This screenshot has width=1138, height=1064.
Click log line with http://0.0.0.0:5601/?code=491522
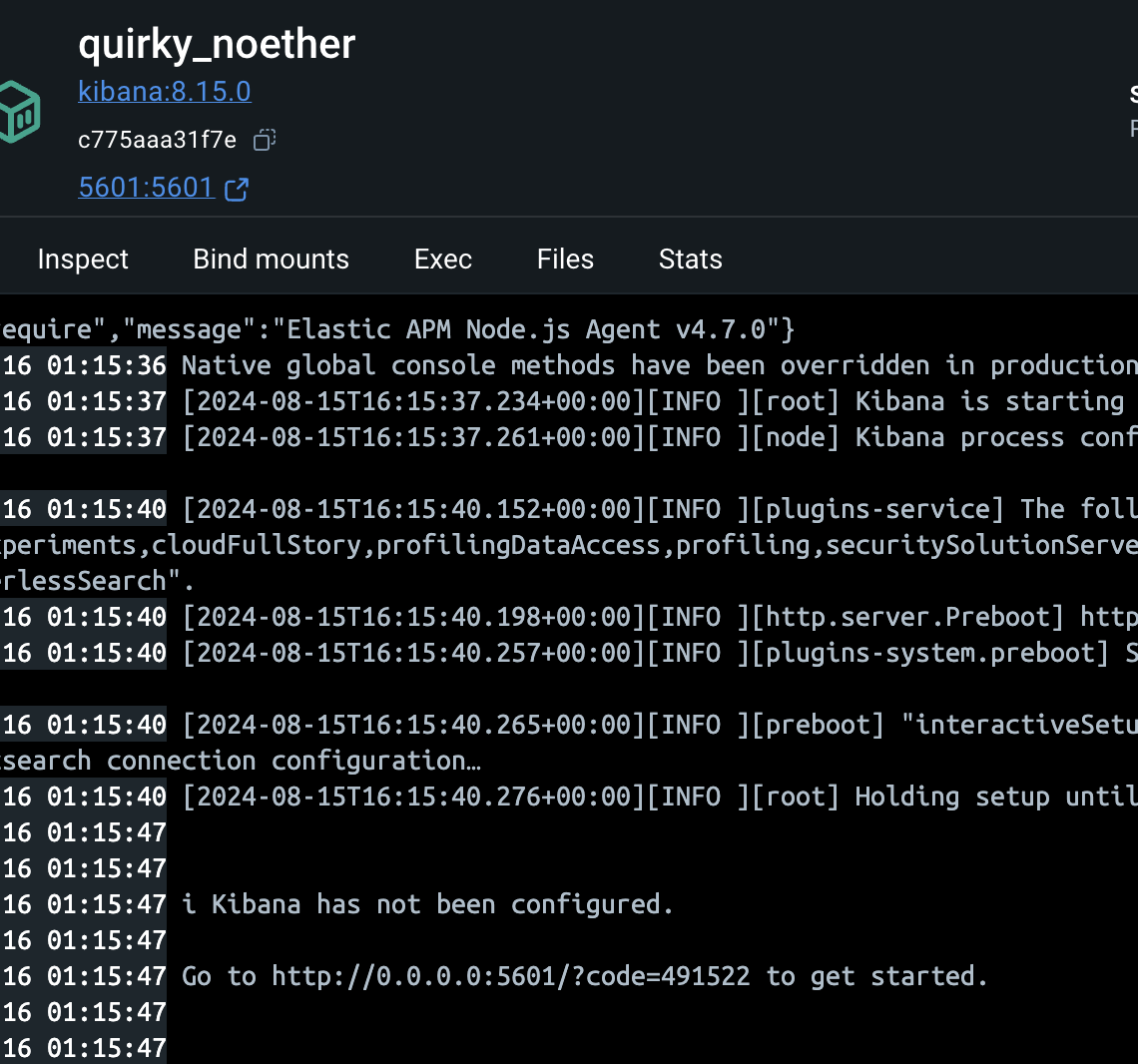pos(585,976)
